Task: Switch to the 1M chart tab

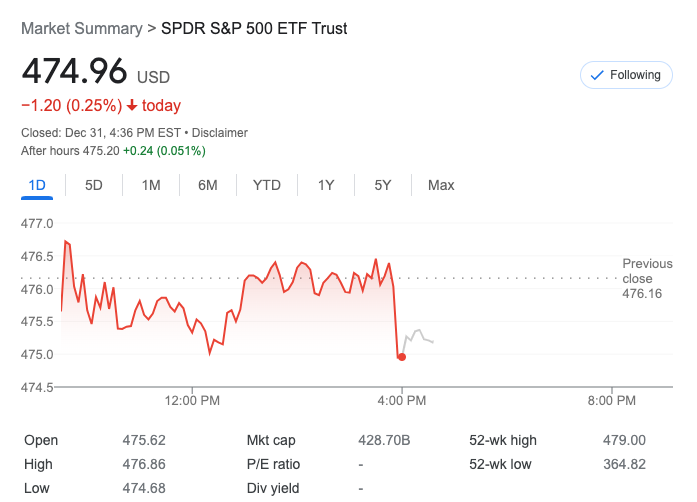Action: (x=151, y=185)
